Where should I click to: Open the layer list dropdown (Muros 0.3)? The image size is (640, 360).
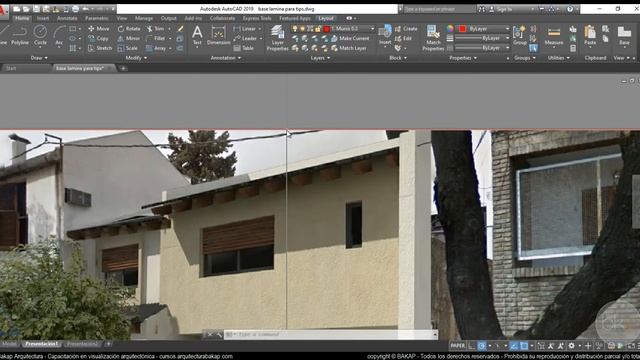coord(372,29)
